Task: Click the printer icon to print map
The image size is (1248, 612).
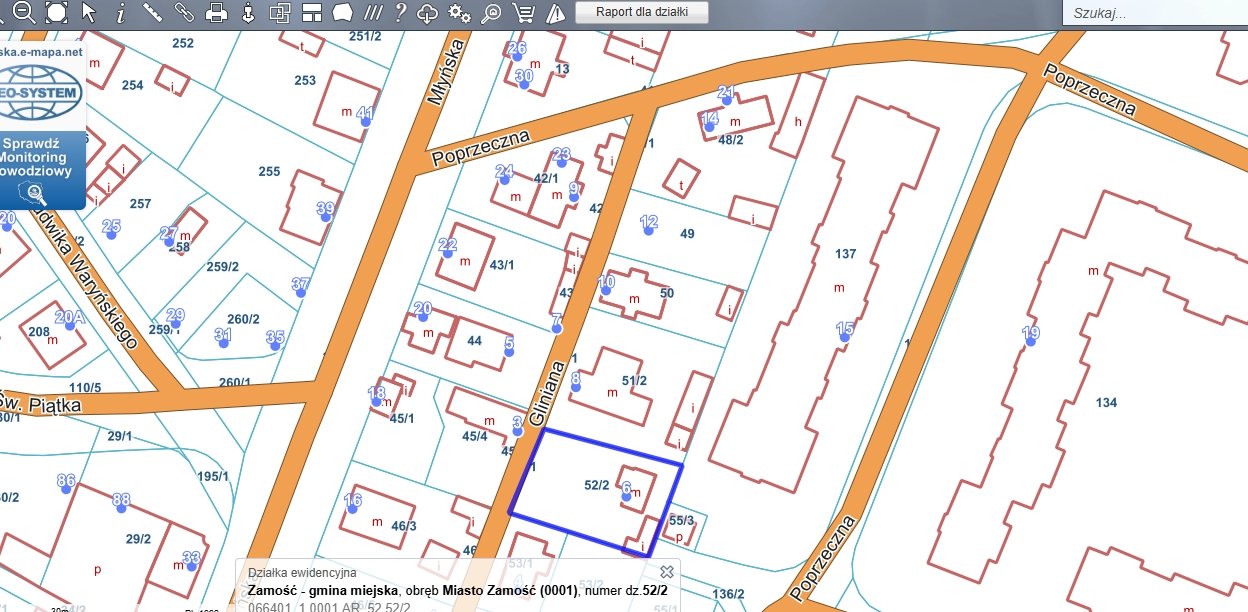Action: click(216, 13)
